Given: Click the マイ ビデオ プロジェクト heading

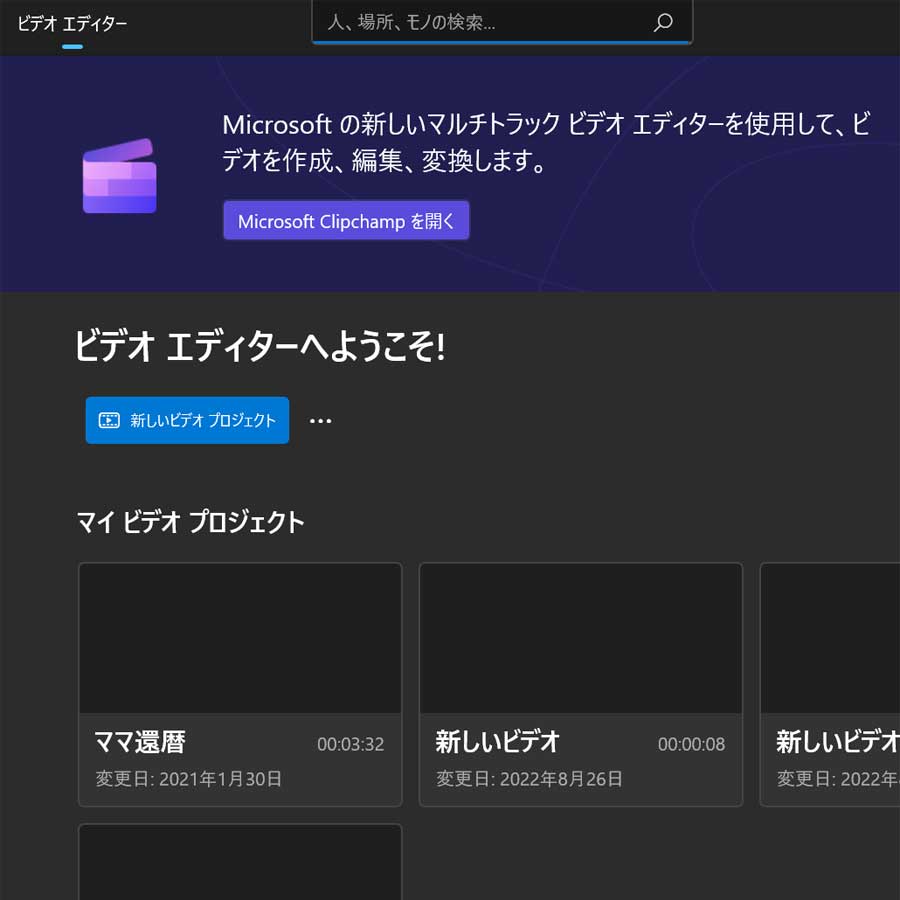Looking at the screenshot, I should (191, 522).
